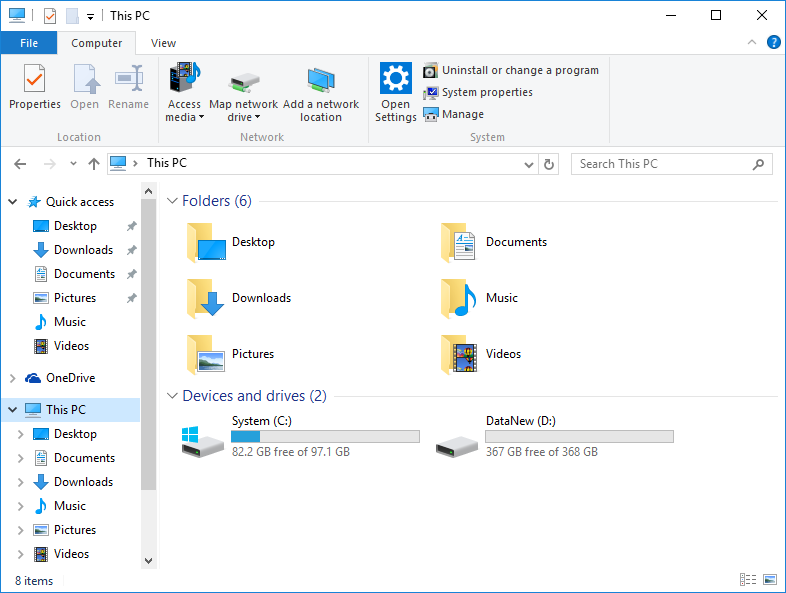Click Add a network location
This screenshot has height=593, width=786.
coord(321,95)
